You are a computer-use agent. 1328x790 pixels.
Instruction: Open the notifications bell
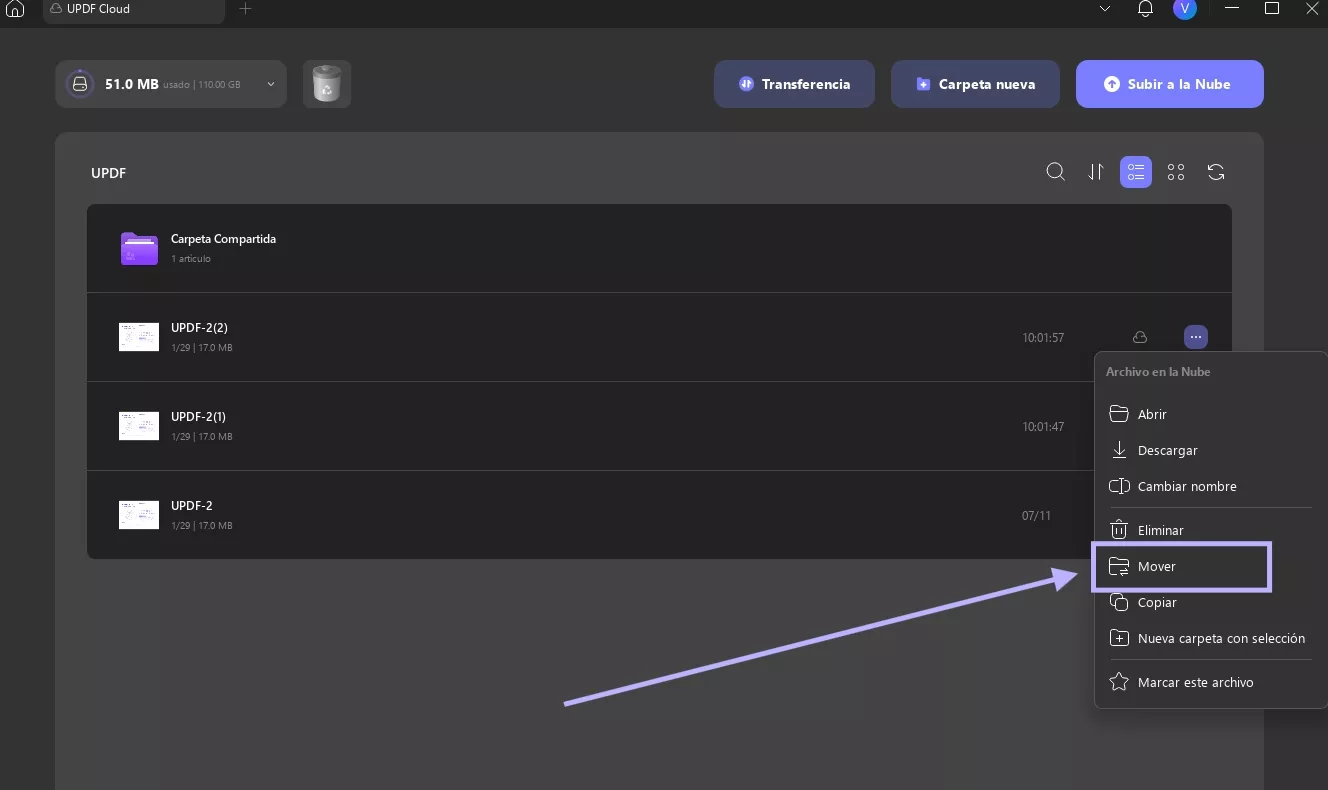1146,9
